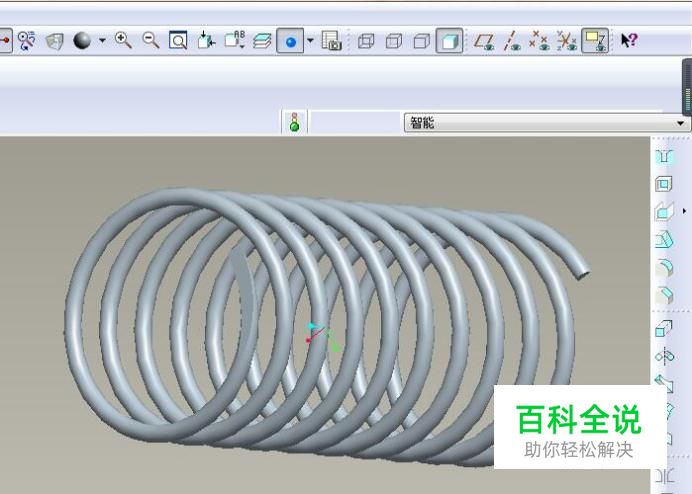Image resolution: width=692 pixels, height=494 pixels.
Task: Expand the appearance sphere dropdown arrow
Action: (102, 41)
